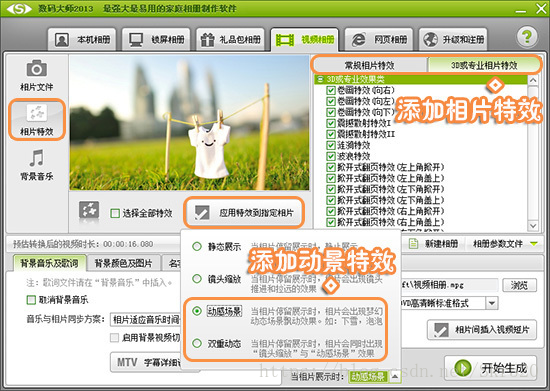Image resolution: width=550 pixels, height=391 pixels.
Task: Select 相片特效 sidebar icon
Action: coord(37,120)
